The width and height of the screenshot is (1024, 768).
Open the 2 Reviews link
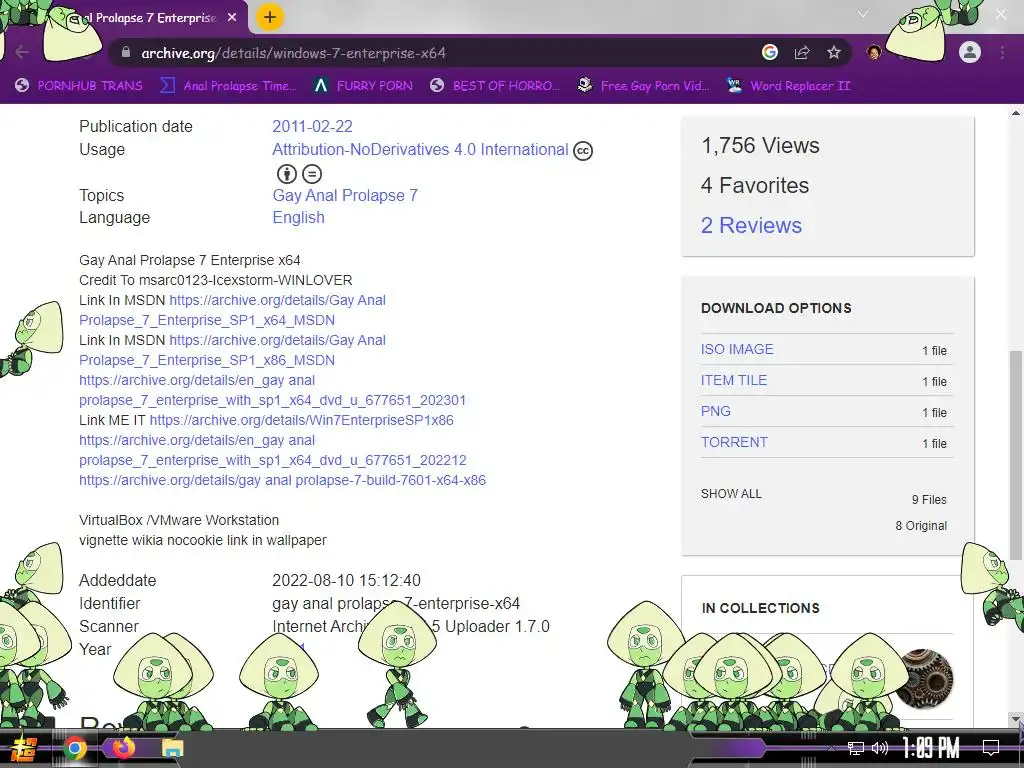pyautogui.click(x=751, y=225)
